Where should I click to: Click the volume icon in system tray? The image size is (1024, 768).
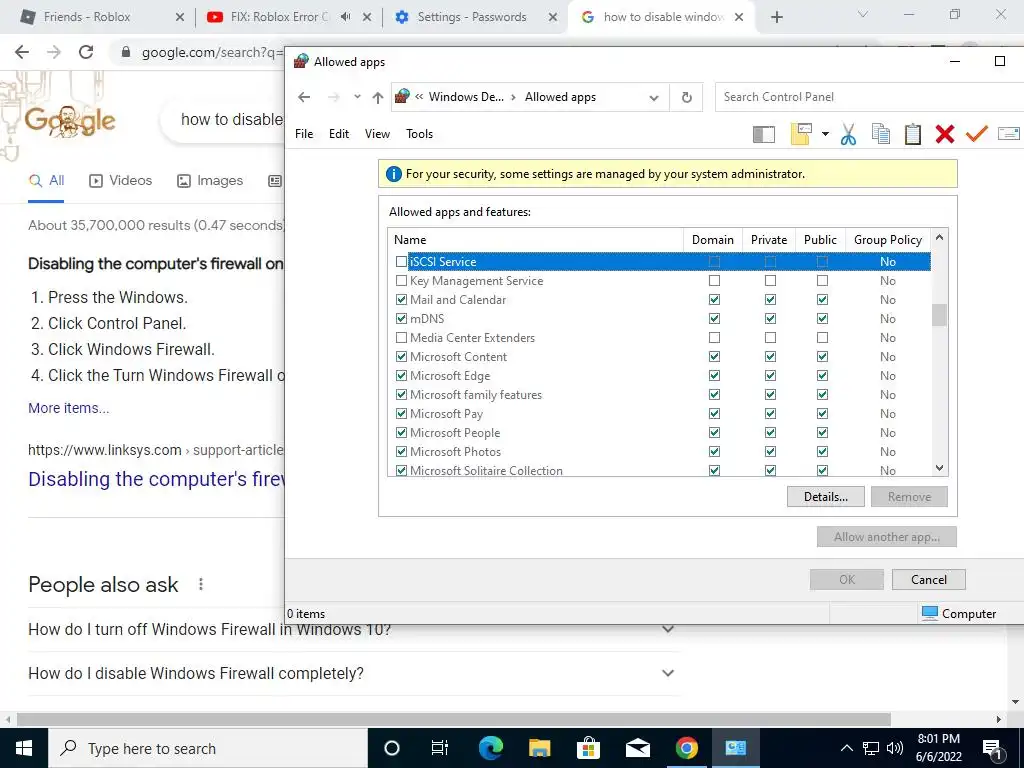[895, 748]
